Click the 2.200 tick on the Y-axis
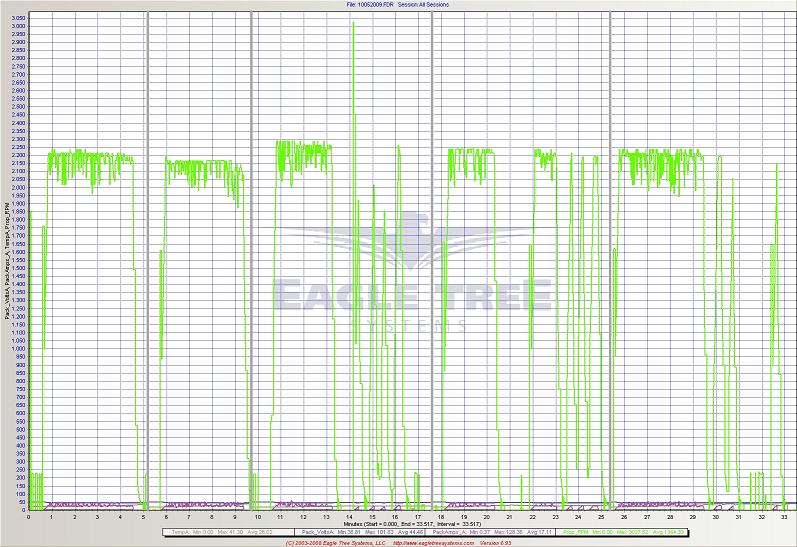The height and width of the screenshot is (547, 797). 19,155
